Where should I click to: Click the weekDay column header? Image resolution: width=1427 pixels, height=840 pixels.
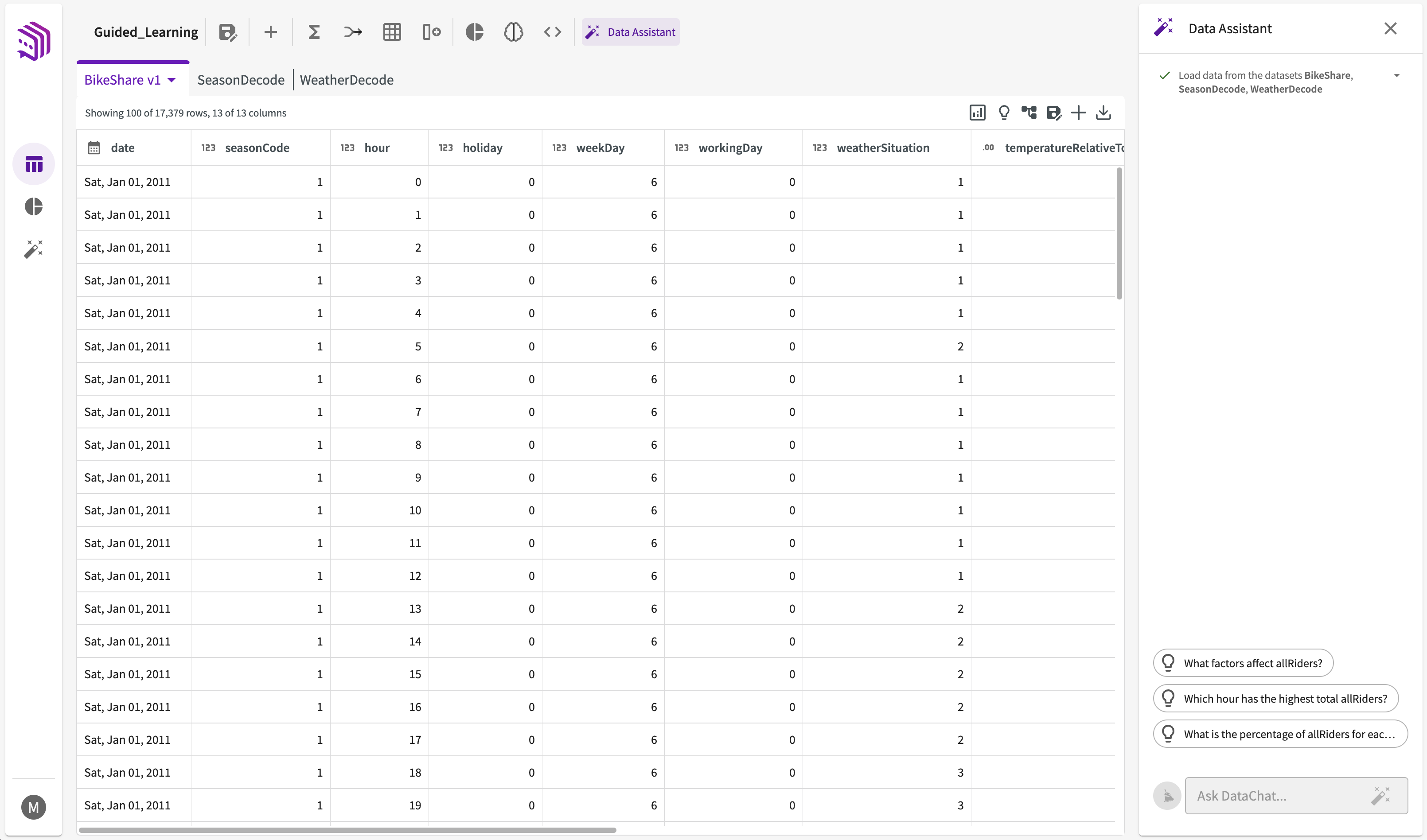click(603, 148)
